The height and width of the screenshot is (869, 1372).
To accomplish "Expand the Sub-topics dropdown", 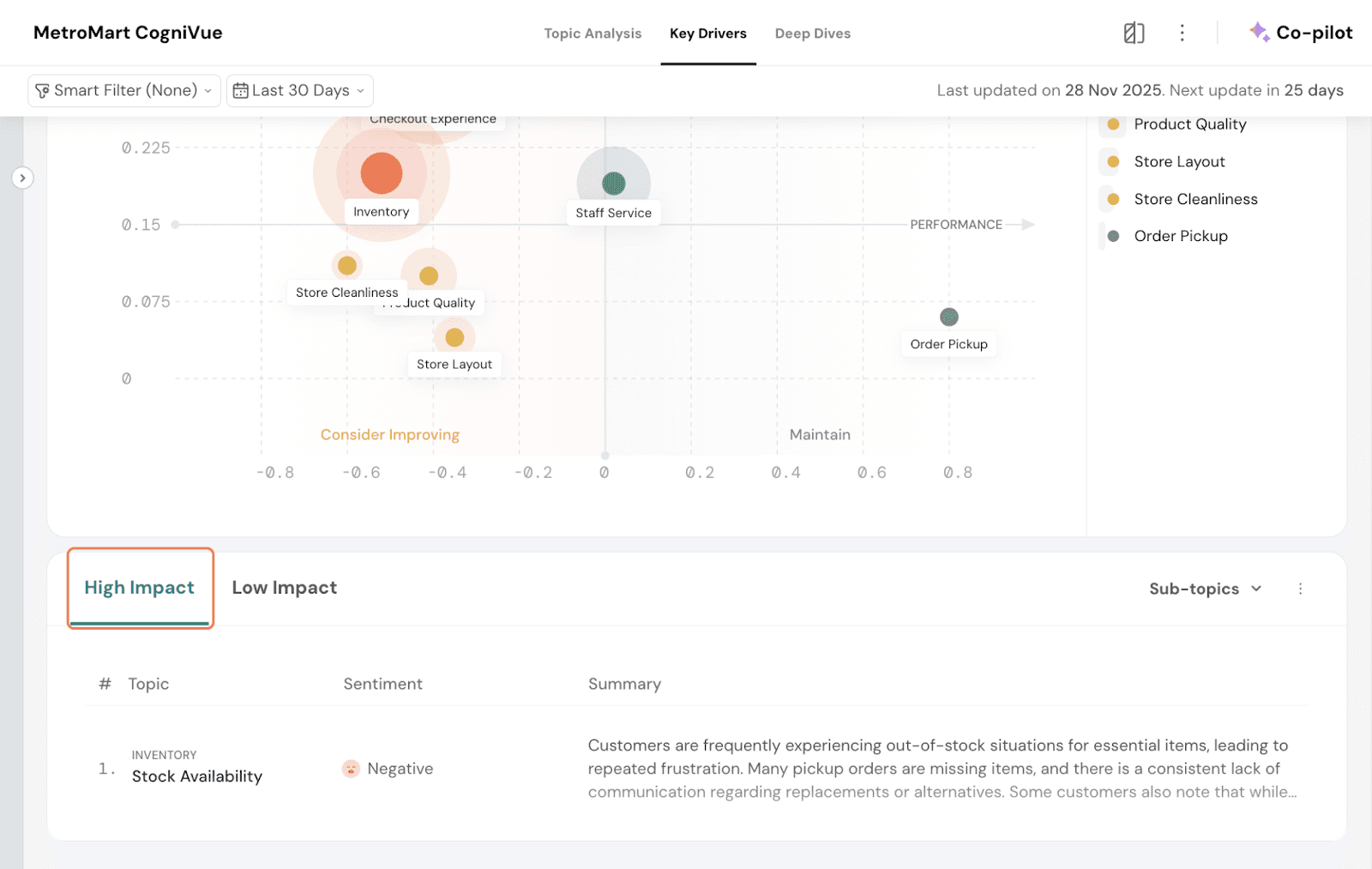I will coord(1205,588).
